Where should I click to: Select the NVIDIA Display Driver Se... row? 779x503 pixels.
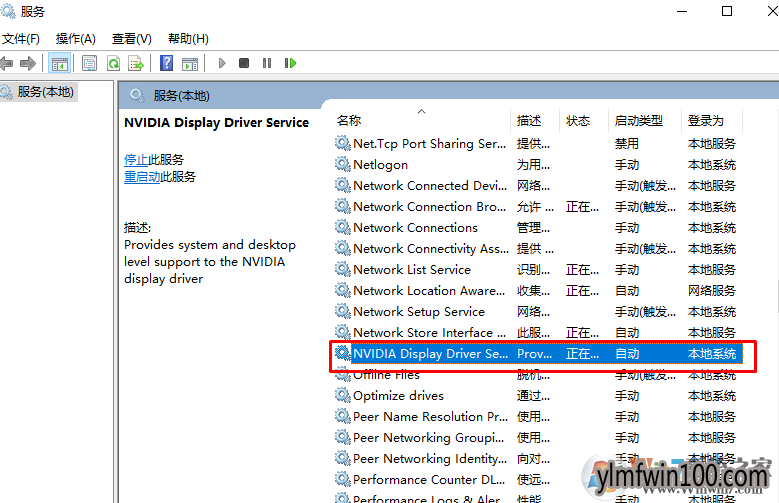pos(538,353)
